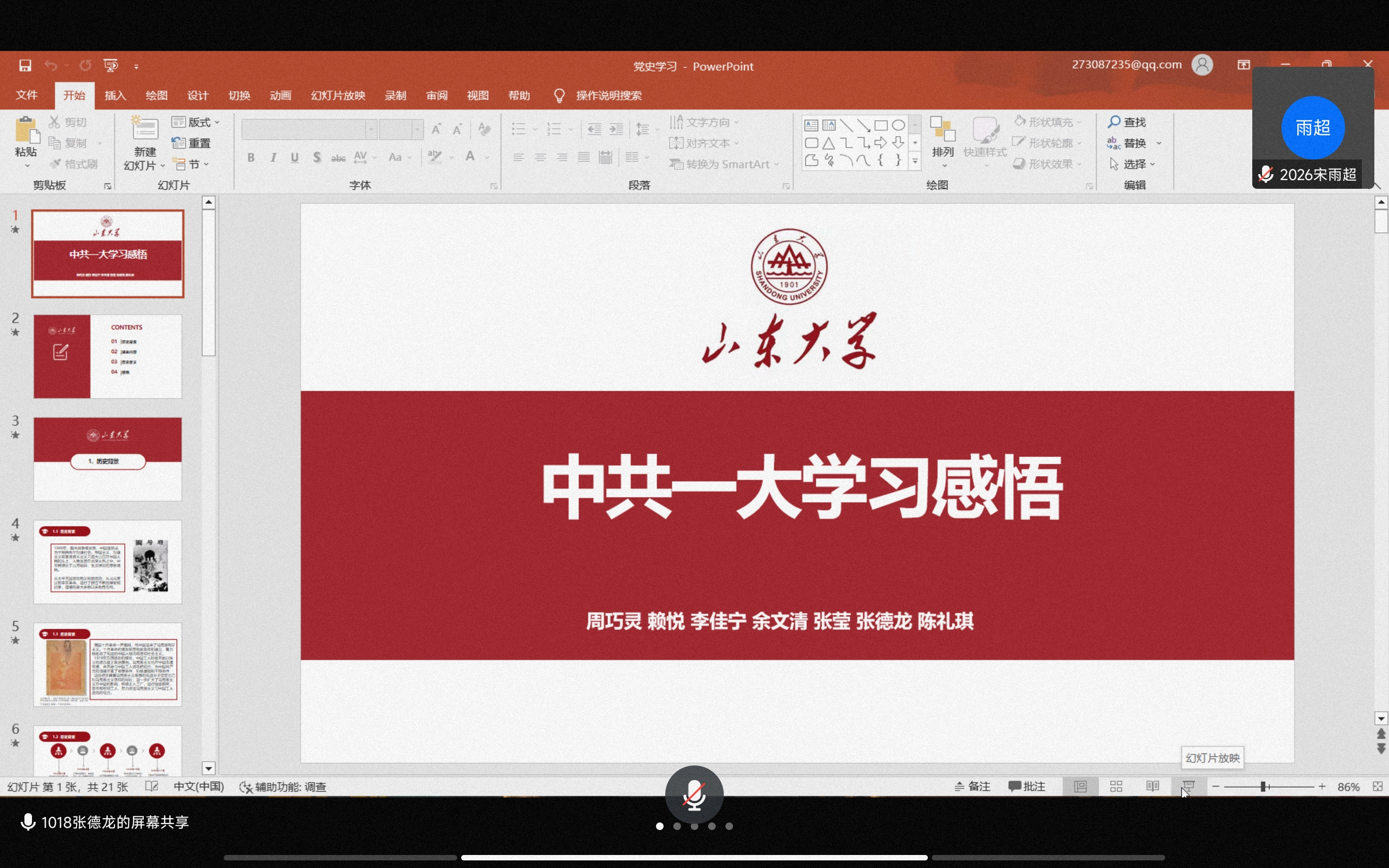
Task: Click the Redo icon in title bar
Action: (85, 66)
